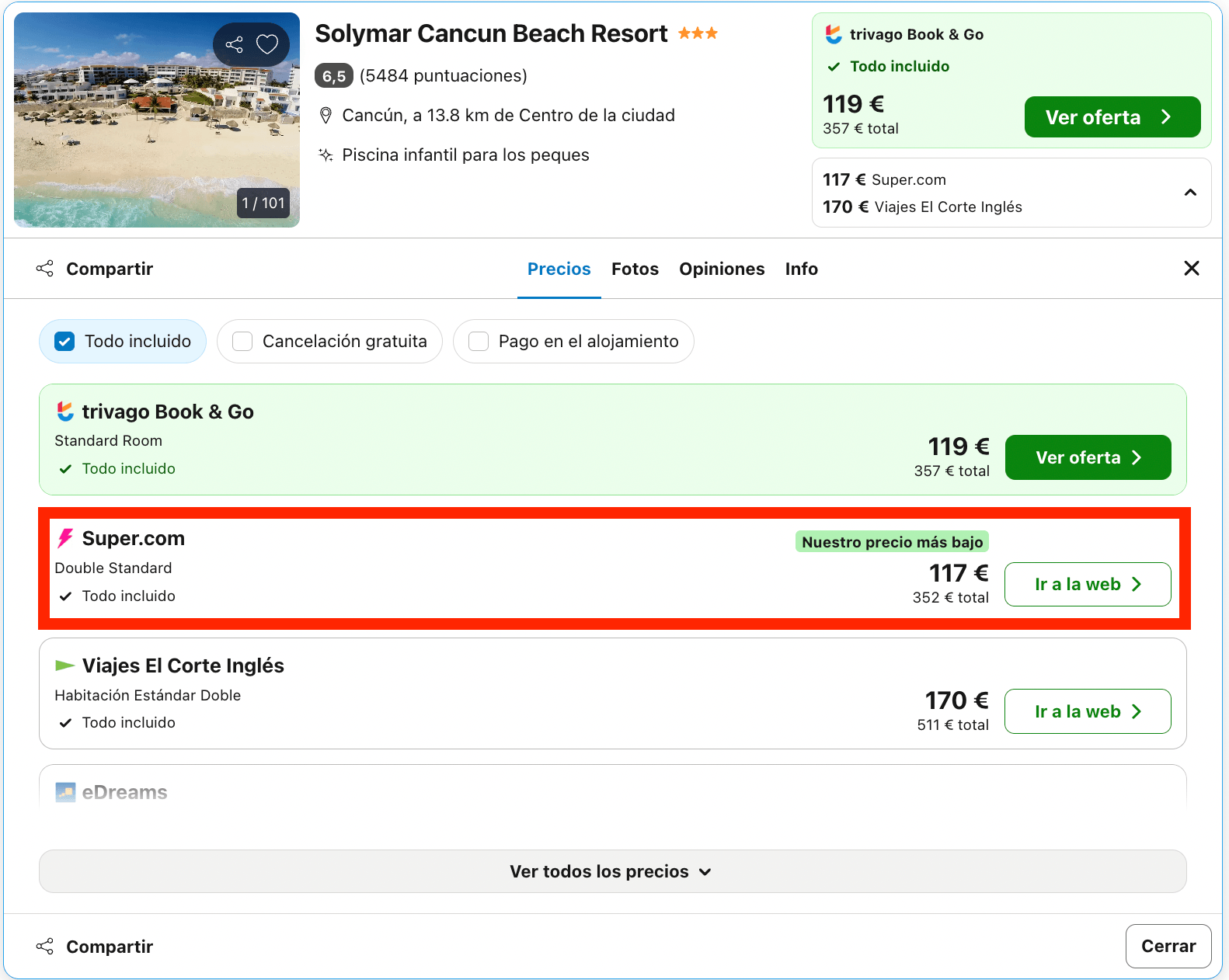Click the 1 / 101 photo counter
Screen dimensions: 1229x980
coord(263,203)
